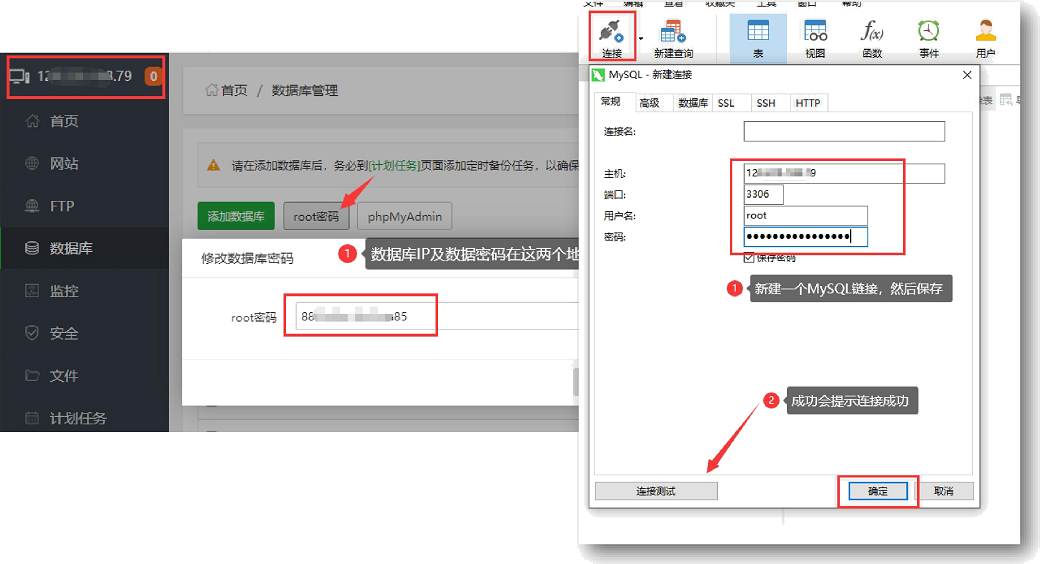The width and height of the screenshot is (1040, 564).
Task: Toggle the save password checkbox
Action: (749, 257)
